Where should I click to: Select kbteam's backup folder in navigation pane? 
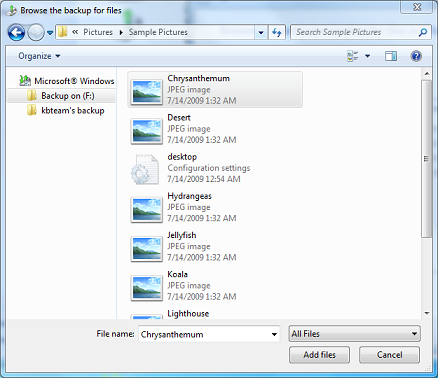[x=73, y=110]
